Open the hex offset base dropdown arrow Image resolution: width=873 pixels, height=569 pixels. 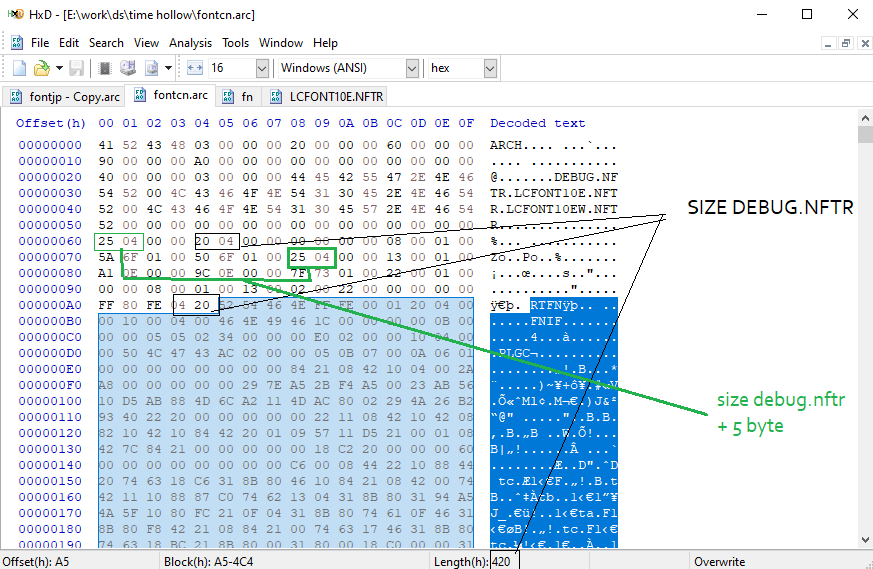click(490, 68)
